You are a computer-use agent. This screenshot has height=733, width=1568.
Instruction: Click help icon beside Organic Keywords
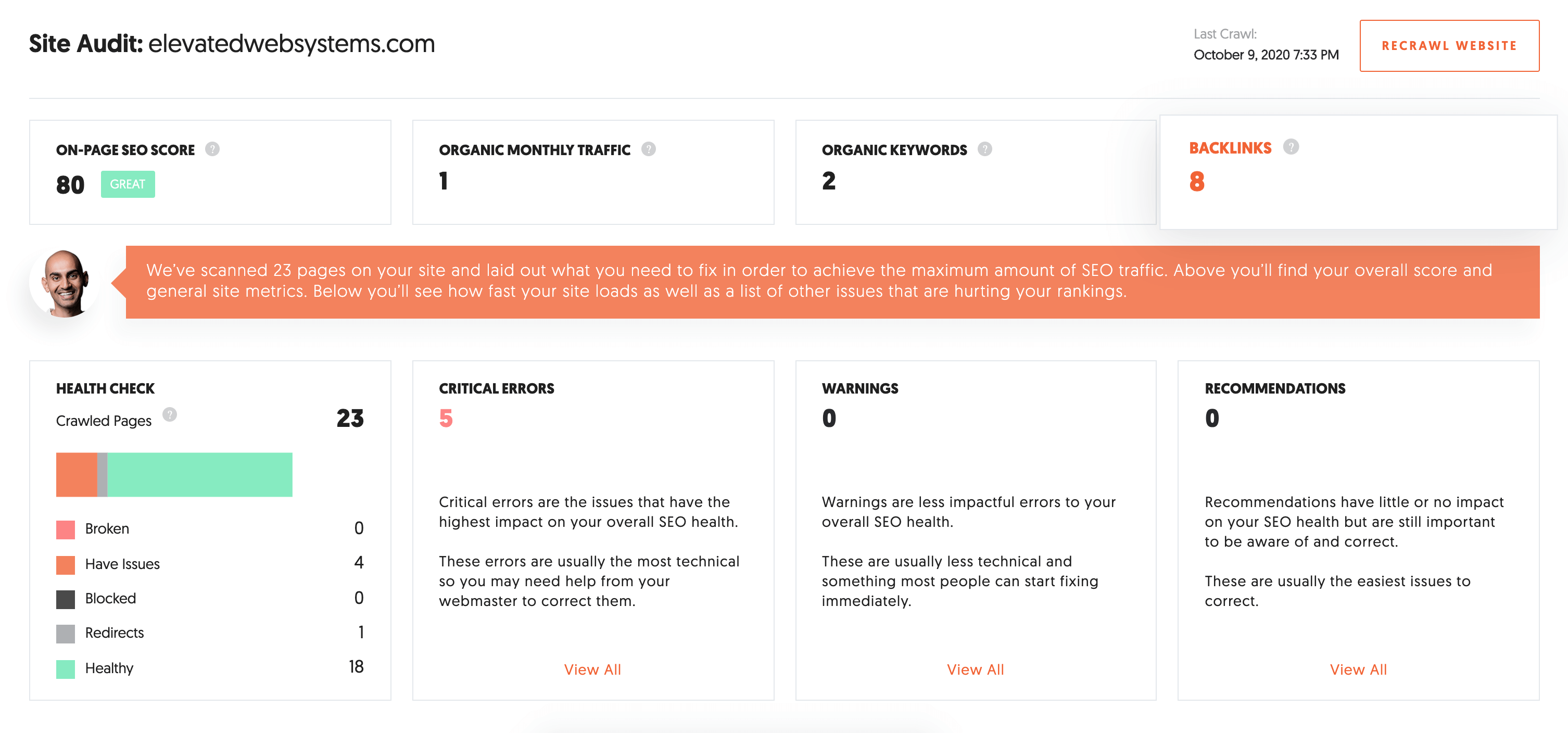984,149
